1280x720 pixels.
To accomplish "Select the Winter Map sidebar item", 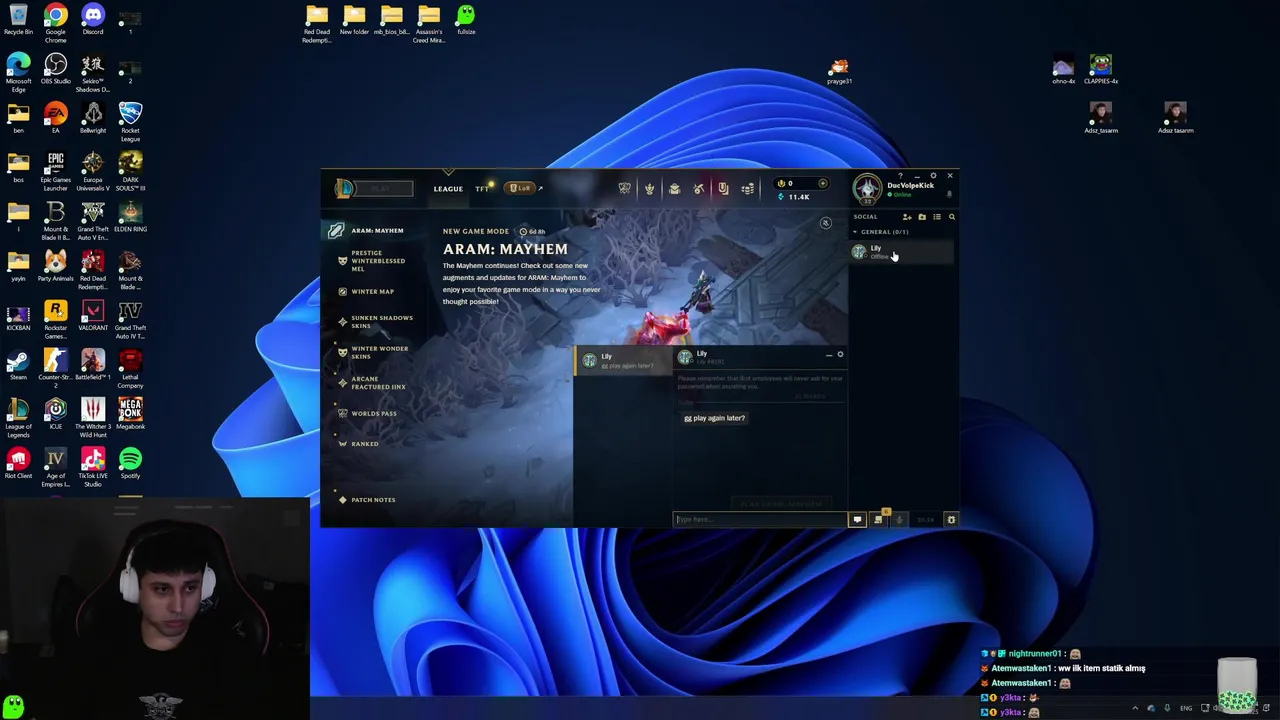I will coord(366,292).
